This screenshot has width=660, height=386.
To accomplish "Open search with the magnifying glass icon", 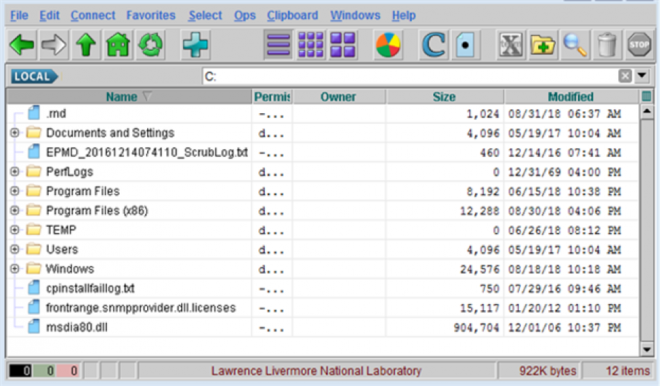I will [575, 44].
